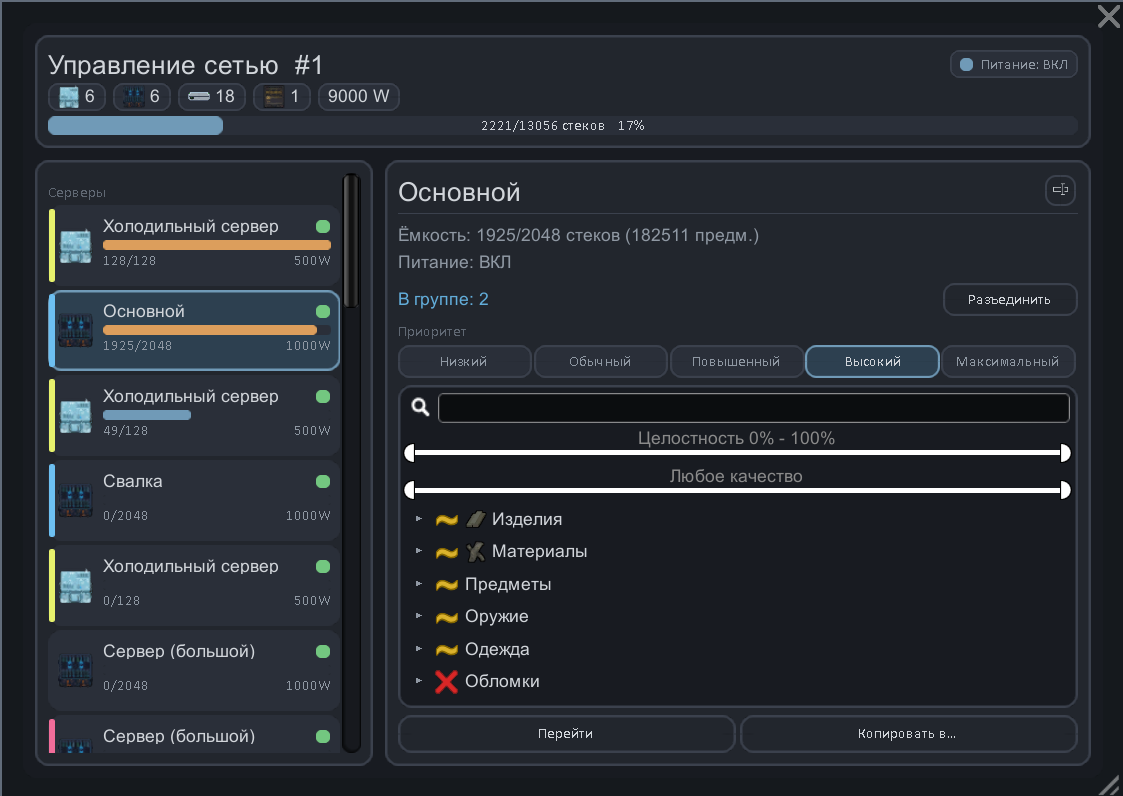Toggle the red X on Обломки category

point(446,682)
